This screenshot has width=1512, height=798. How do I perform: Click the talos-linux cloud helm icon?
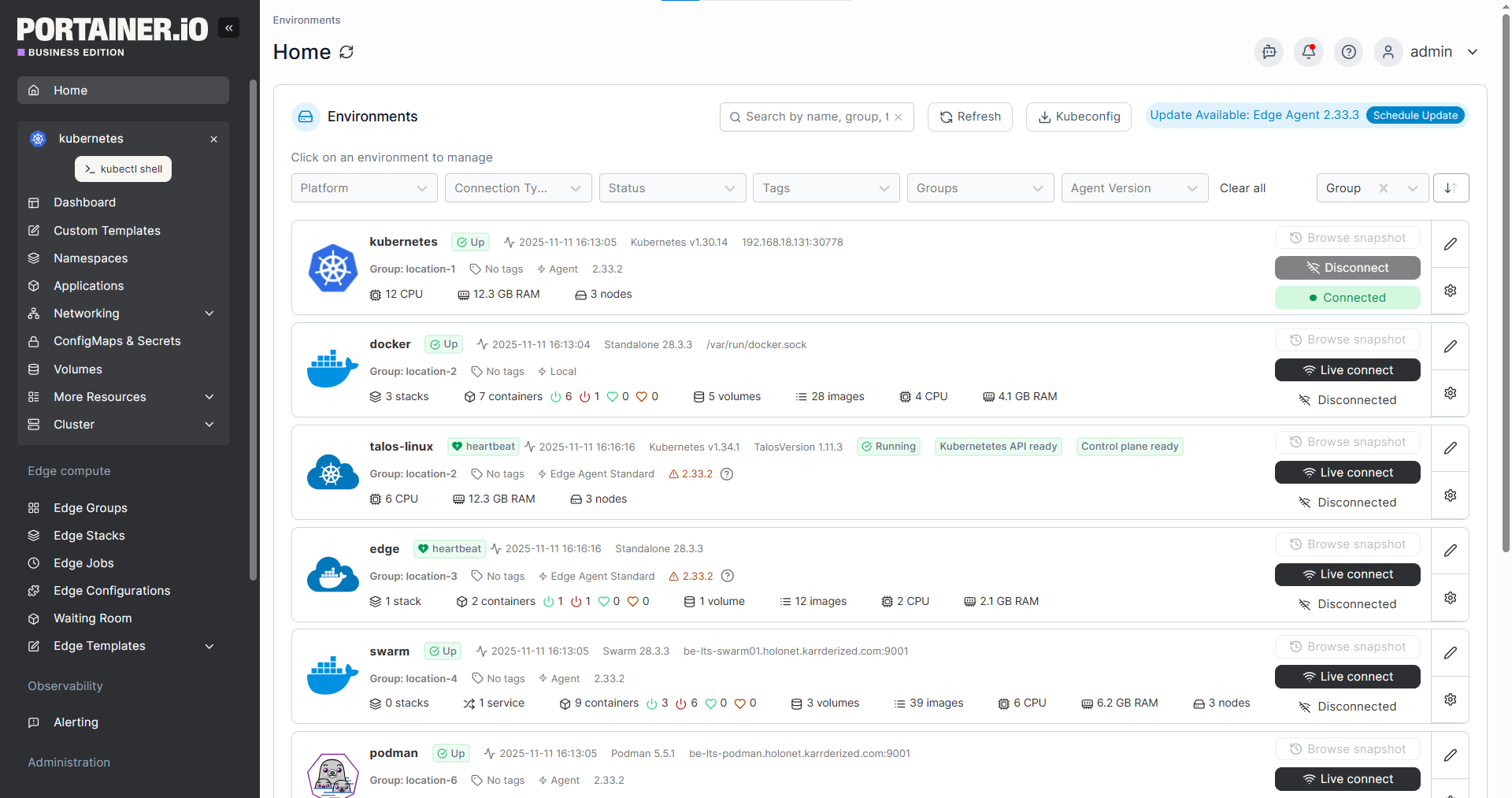[333, 472]
